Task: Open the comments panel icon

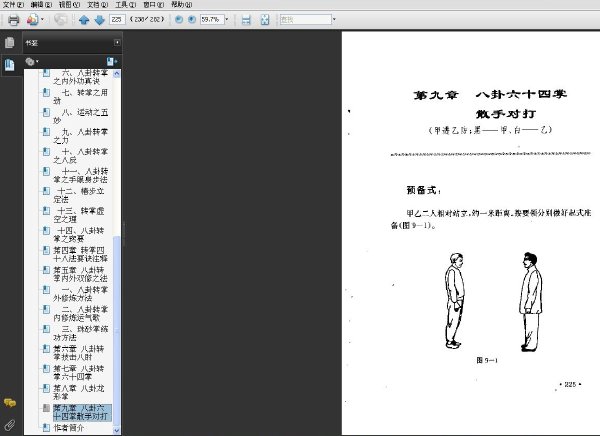Action: coord(10,403)
